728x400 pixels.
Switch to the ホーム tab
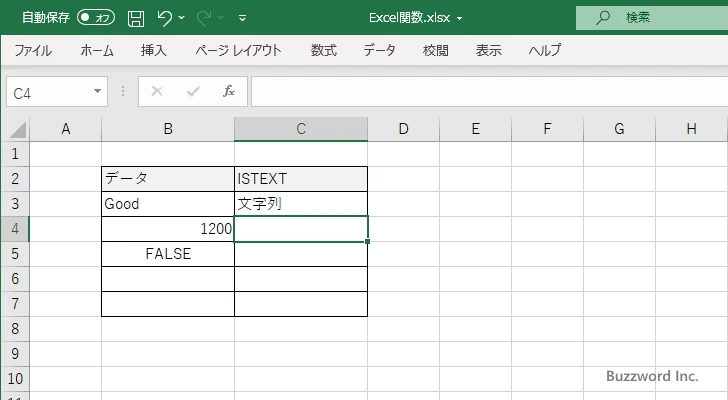click(x=97, y=50)
